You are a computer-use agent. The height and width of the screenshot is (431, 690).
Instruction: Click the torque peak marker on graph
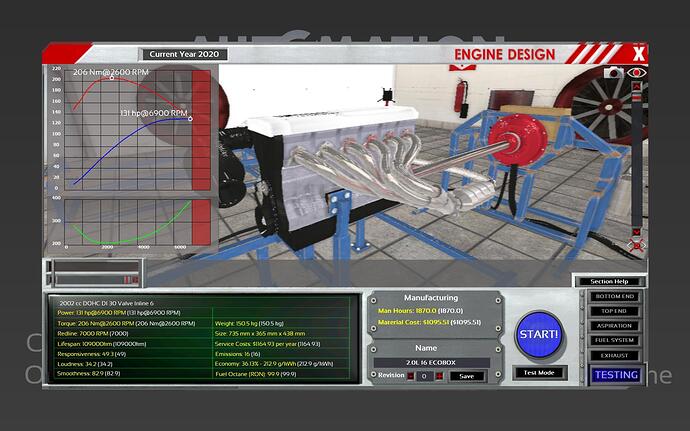click(x=111, y=77)
